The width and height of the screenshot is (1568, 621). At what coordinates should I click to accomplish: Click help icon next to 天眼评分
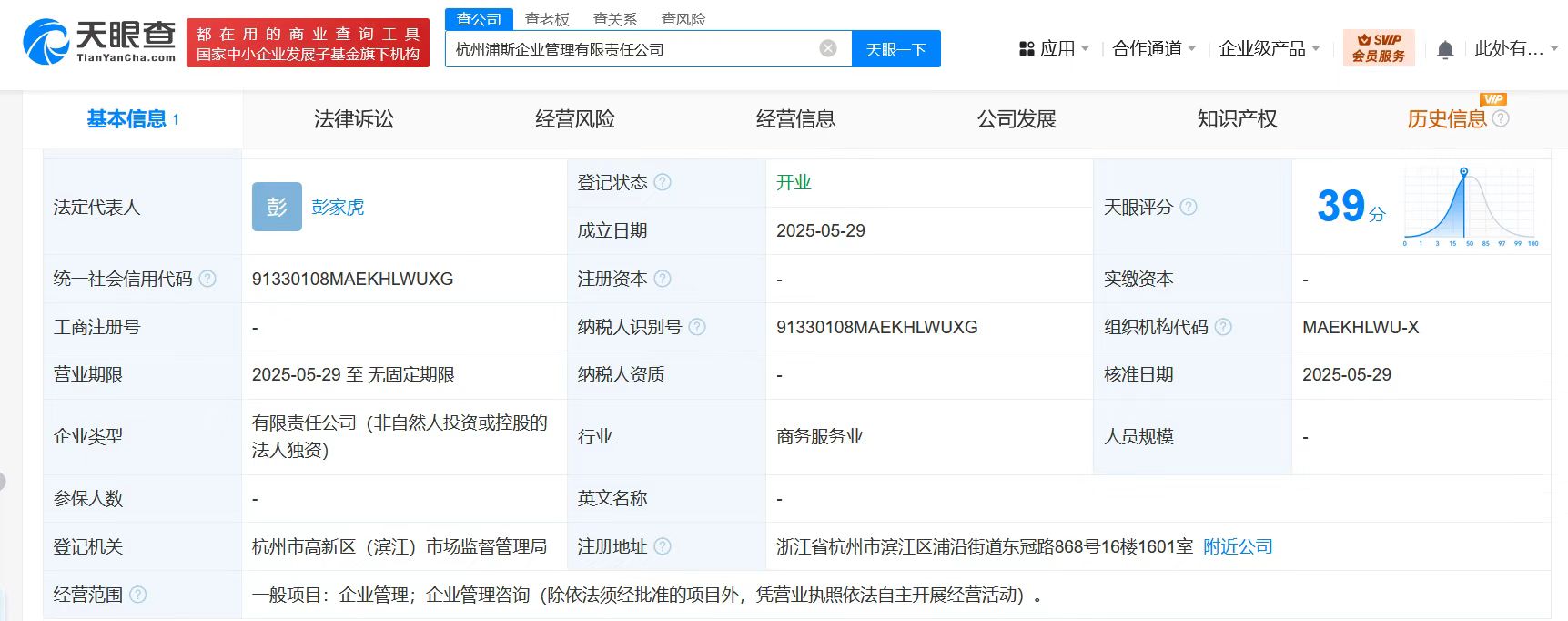(x=1189, y=207)
